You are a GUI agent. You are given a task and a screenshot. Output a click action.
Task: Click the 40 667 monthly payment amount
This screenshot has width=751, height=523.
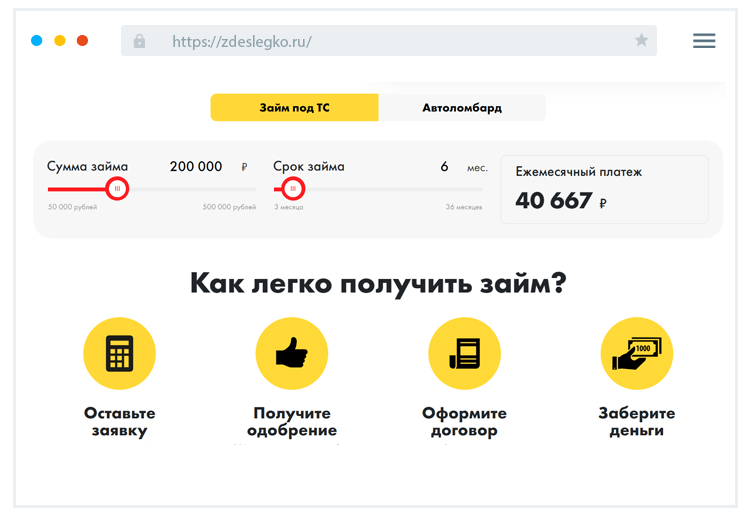pyautogui.click(x=554, y=201)
